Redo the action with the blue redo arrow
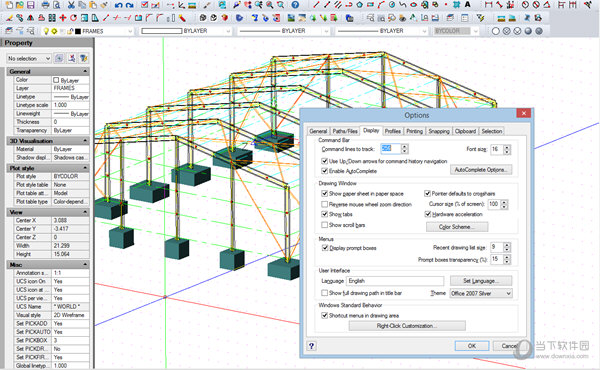 pyautogui.click(x=130, y=5)
